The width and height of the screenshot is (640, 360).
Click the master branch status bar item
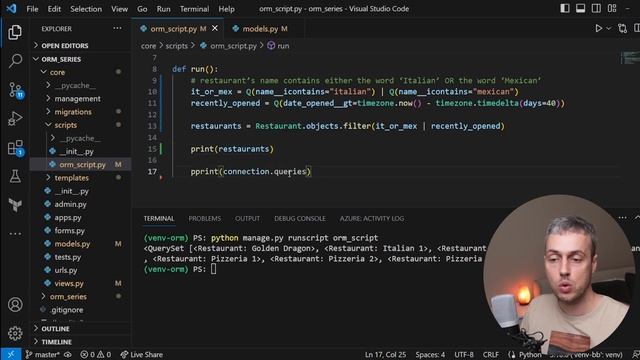click(42, 355)
